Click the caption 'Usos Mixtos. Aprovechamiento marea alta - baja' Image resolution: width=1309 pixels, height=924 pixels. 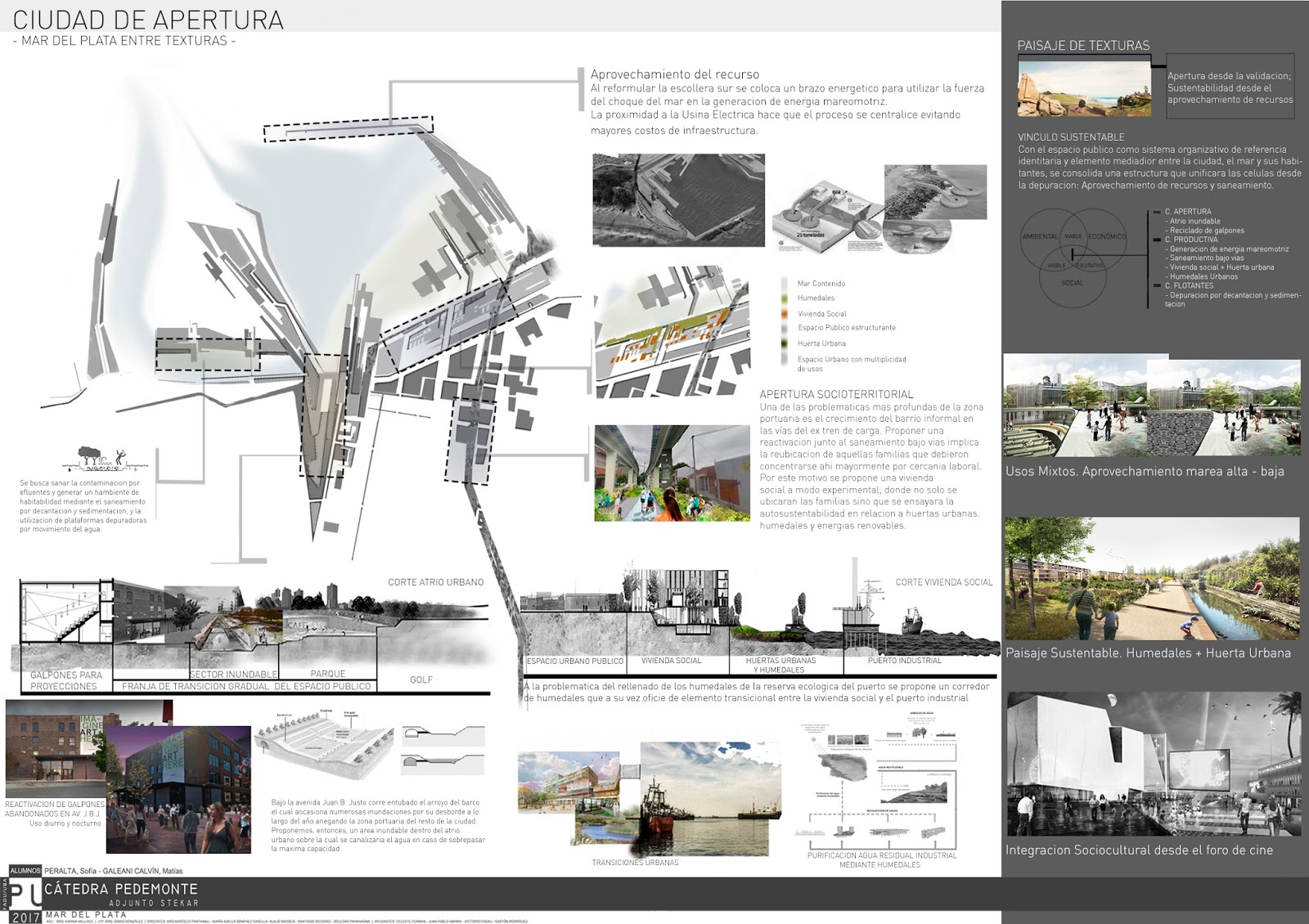[x=1145, y=471]
